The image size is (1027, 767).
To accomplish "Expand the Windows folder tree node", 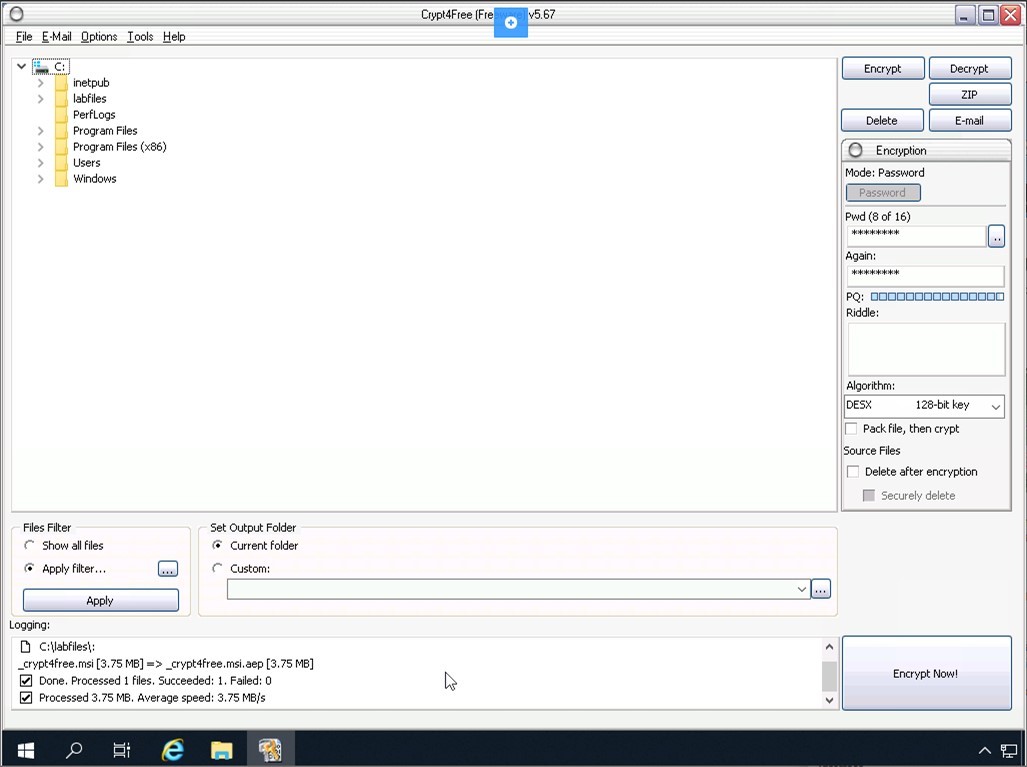I will click(41, 179).
